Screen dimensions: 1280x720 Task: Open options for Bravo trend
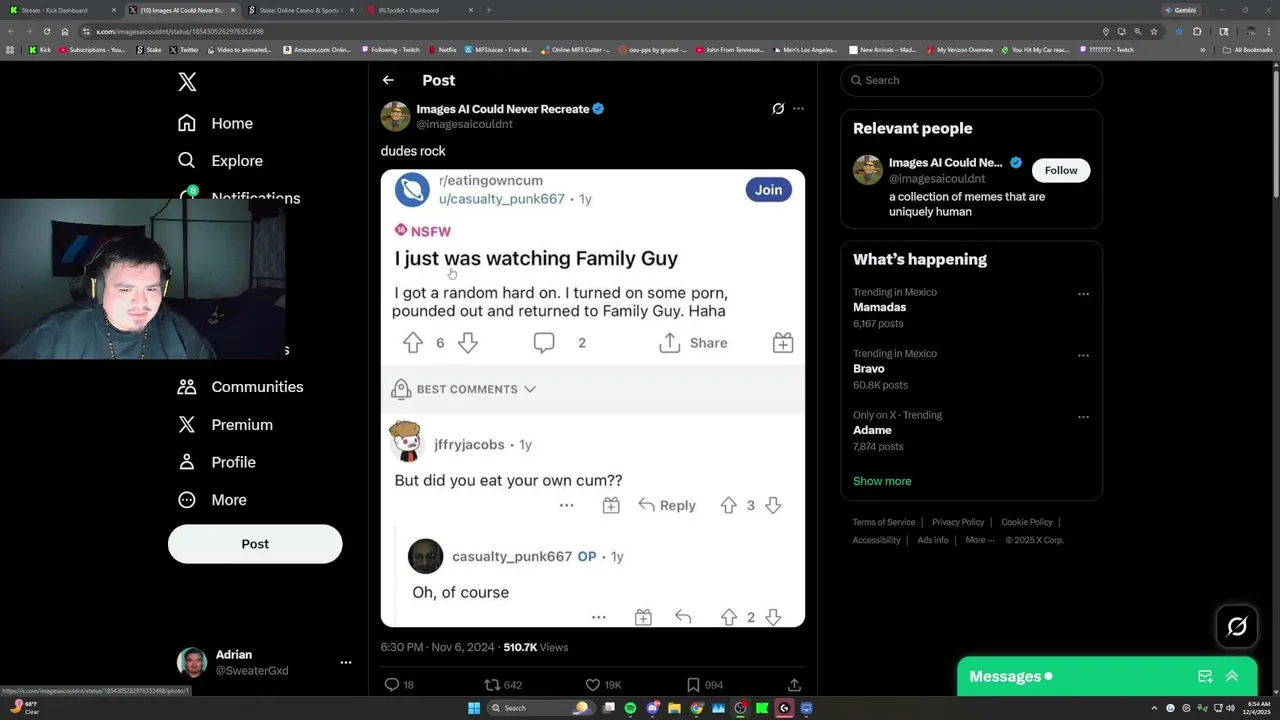pyautogui.click(x=1083, y=355)
